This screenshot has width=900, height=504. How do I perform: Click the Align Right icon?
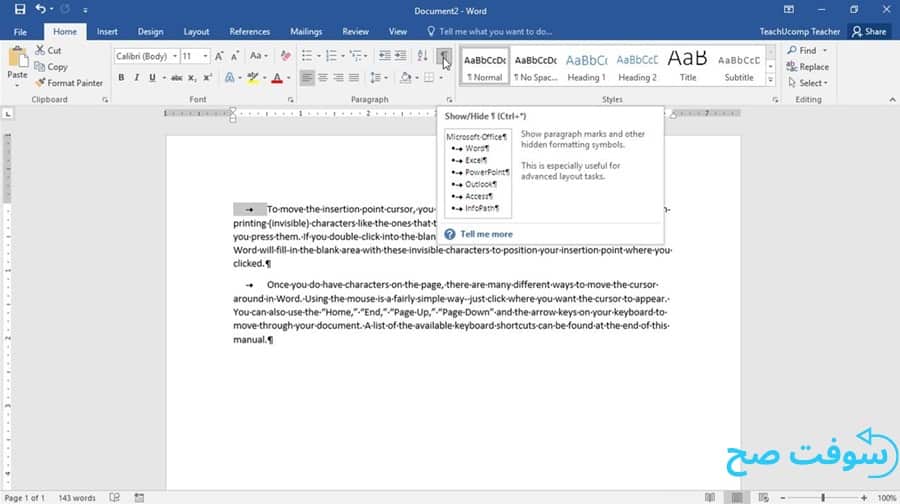339,77
